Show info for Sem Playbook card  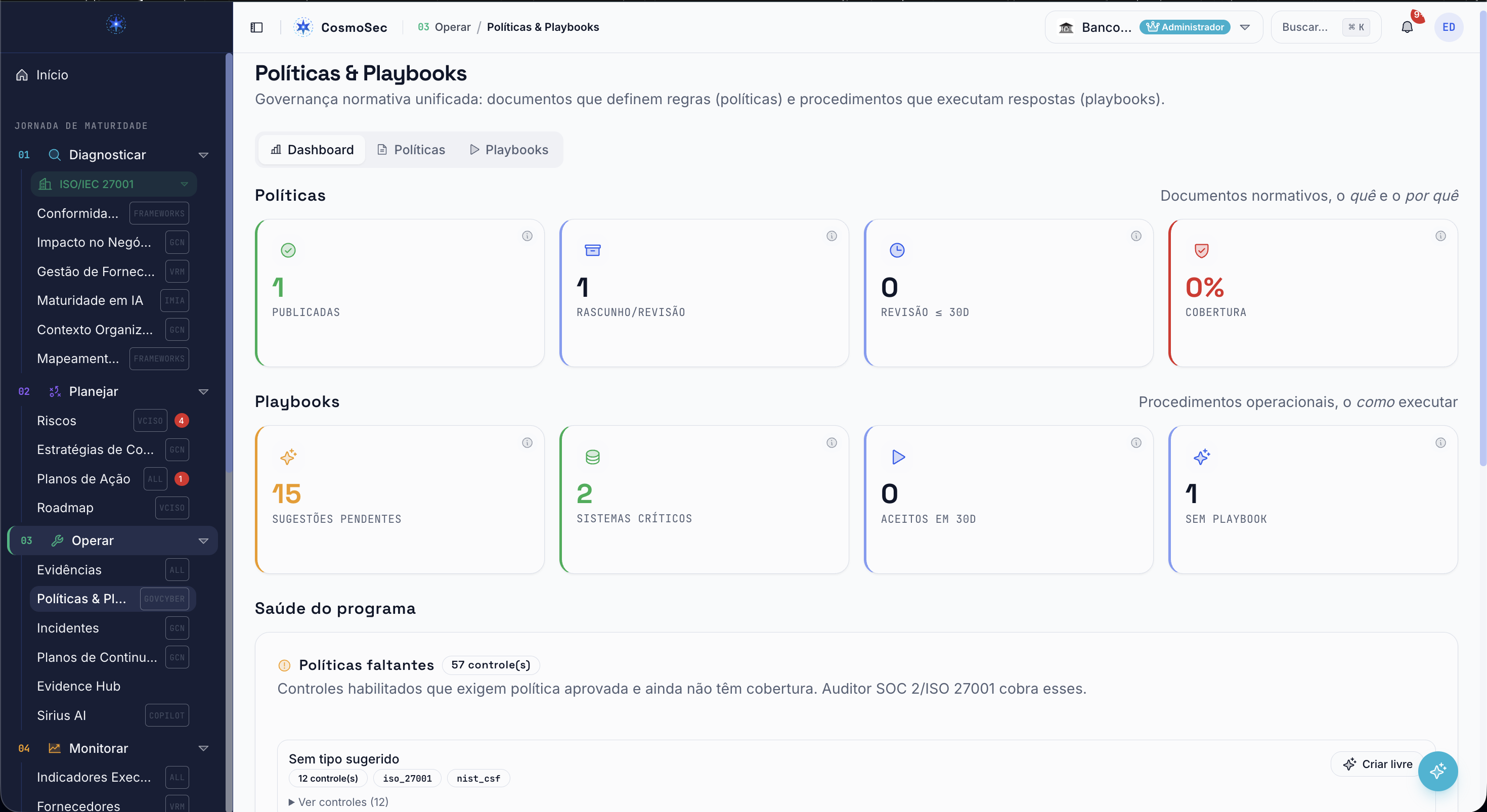click(1440, 442)
